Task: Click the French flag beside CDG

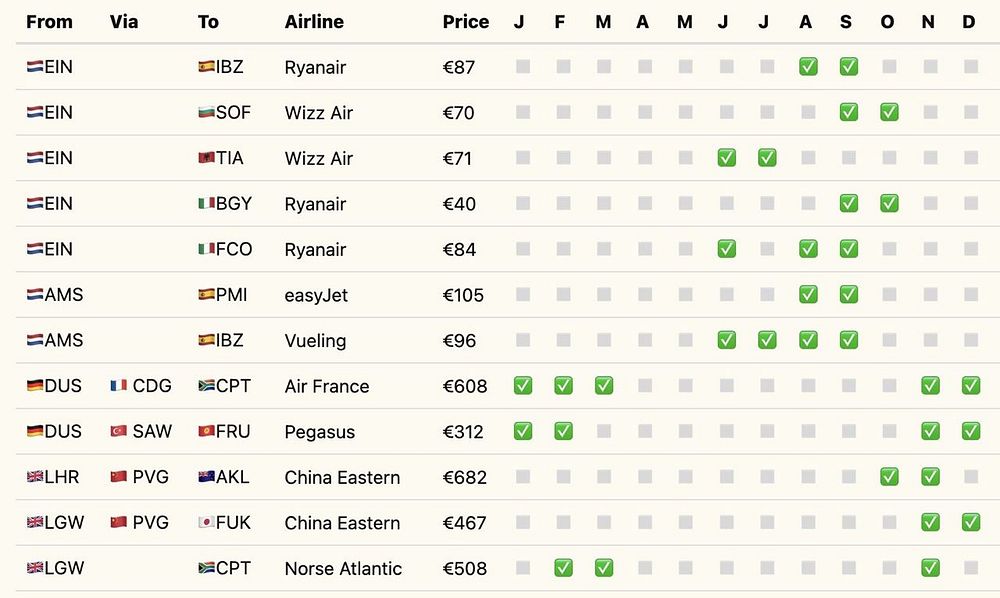Action: point(119,386)
